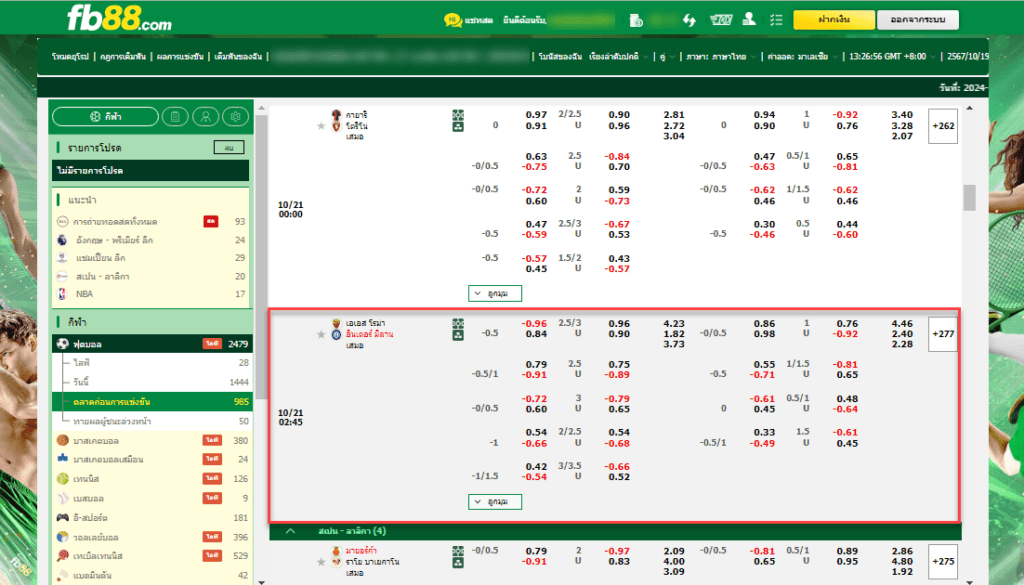
Task: Open the odds type dropdown showing Malaysia
Action: click(802, 57)
